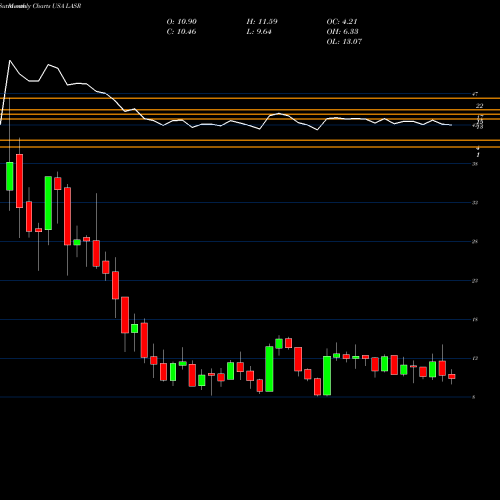Select the high value H: 11.59

[x=262, y=22]
